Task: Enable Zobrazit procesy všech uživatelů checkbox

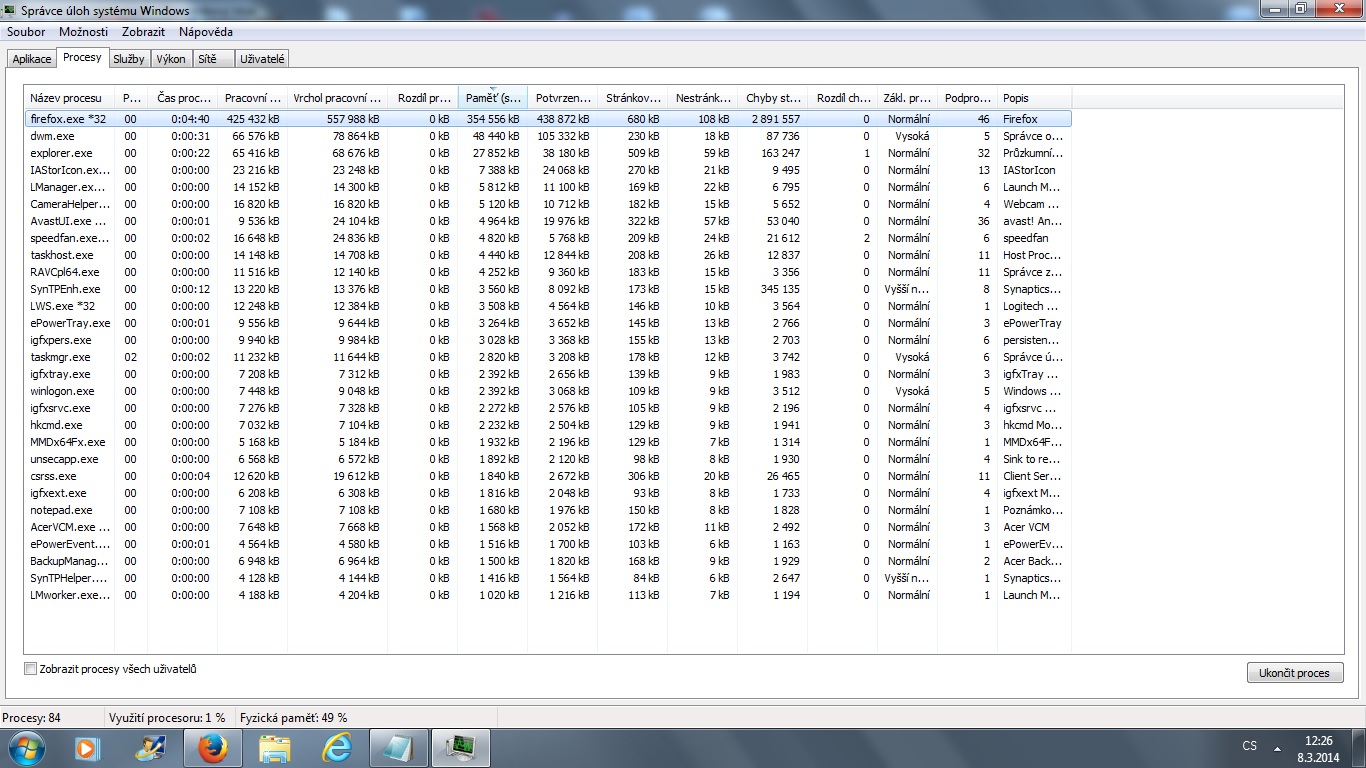Action: [31, 669]
